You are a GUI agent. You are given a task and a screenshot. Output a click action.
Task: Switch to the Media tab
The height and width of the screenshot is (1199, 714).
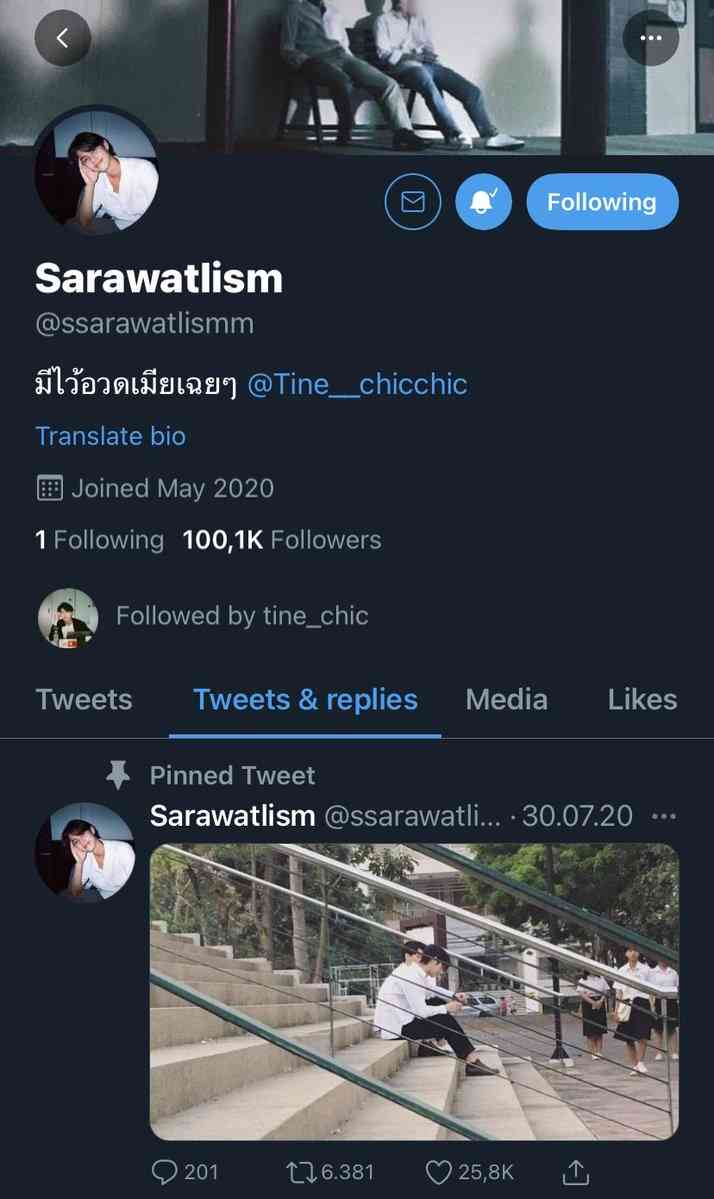coord(506,699)
